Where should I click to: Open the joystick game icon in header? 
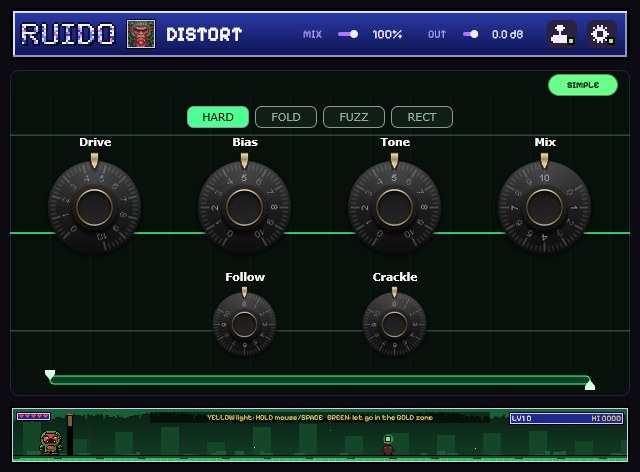[x=562, y=34]
